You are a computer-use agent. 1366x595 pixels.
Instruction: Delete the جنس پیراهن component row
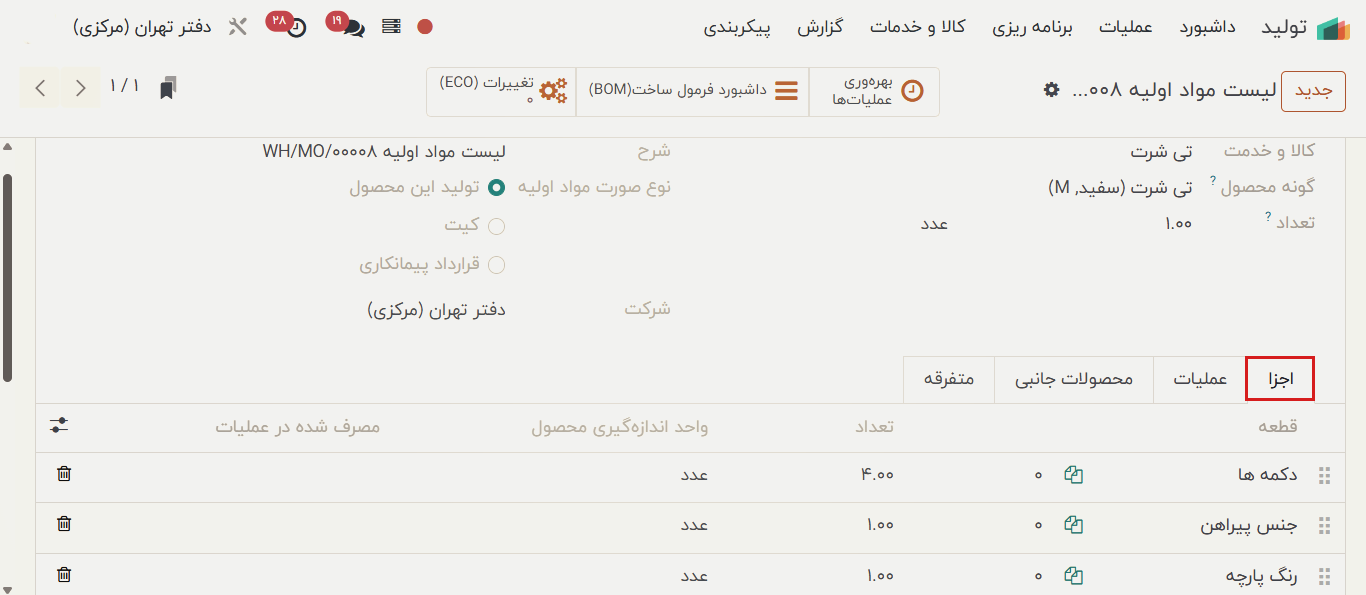tap(64, 523)
